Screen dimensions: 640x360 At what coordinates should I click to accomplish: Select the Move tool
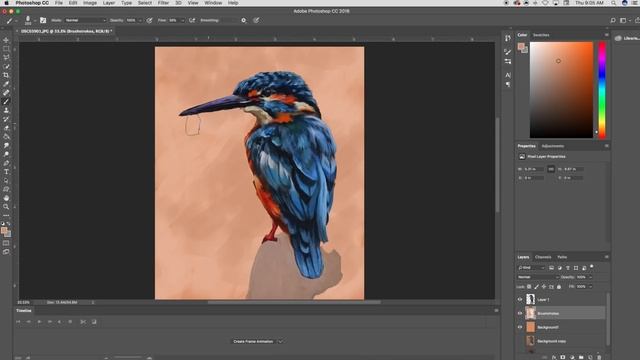tap(6, 40)
